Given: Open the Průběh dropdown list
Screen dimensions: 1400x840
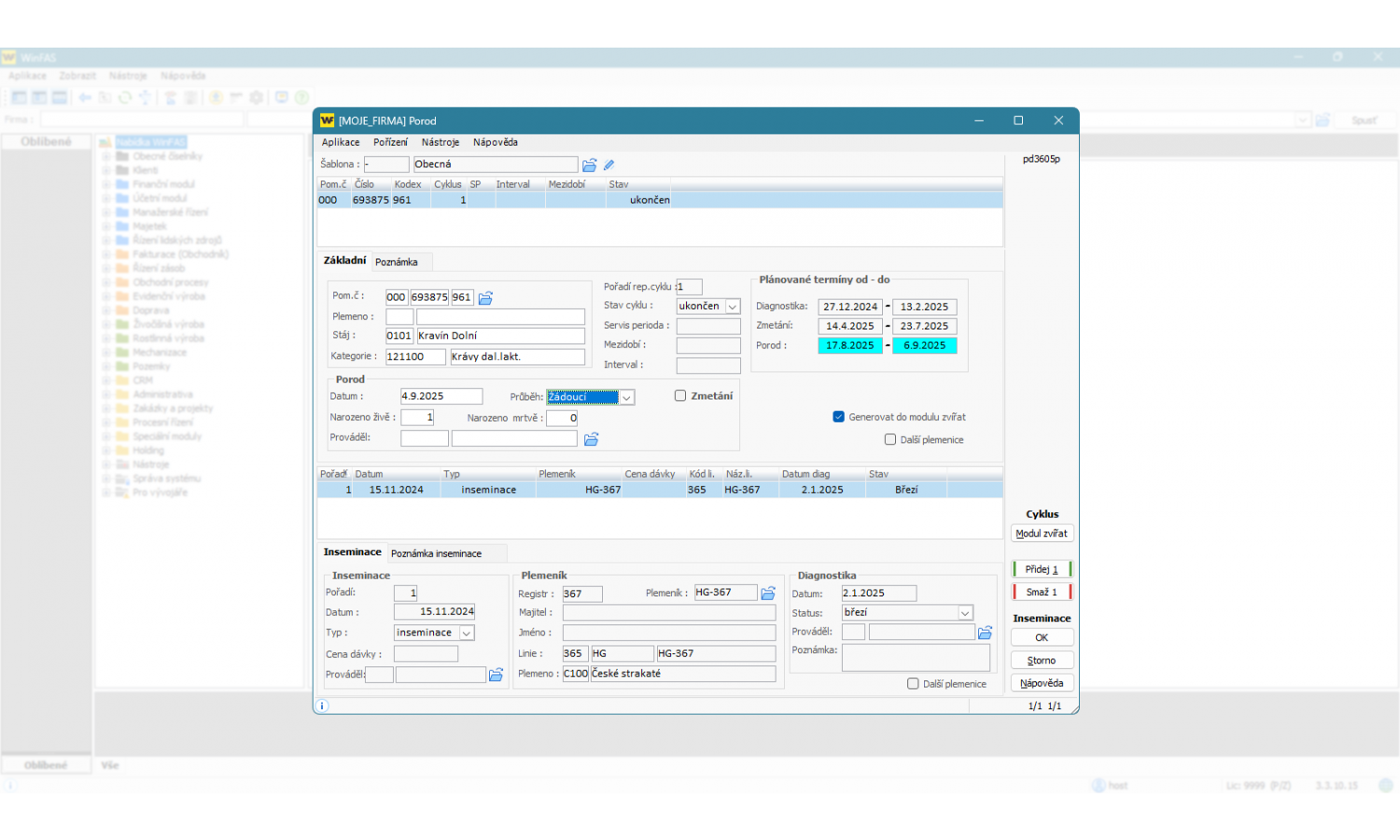Looking at the screenshot, I should [627, 398].
